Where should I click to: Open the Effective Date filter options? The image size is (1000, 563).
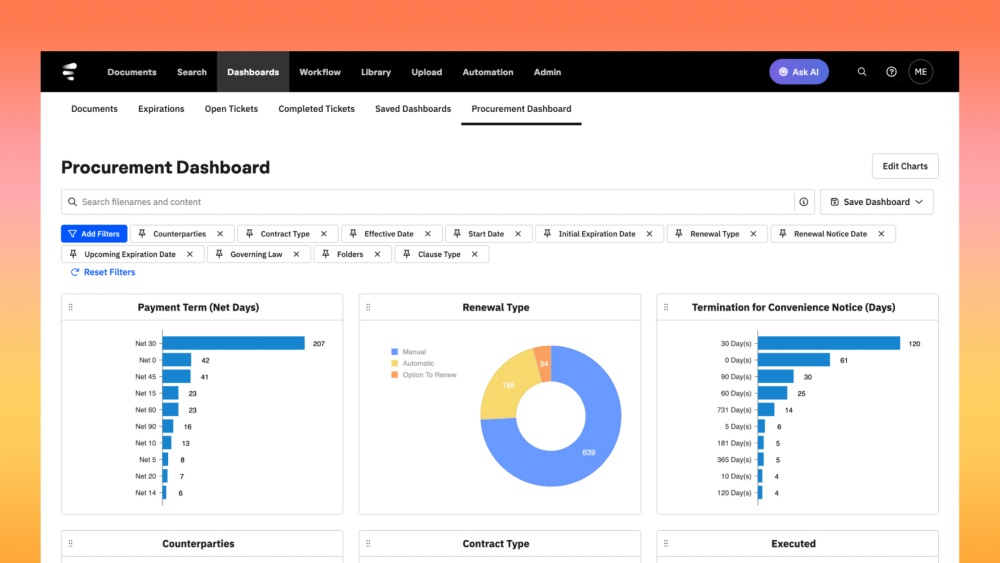click(x=388, y=234)
